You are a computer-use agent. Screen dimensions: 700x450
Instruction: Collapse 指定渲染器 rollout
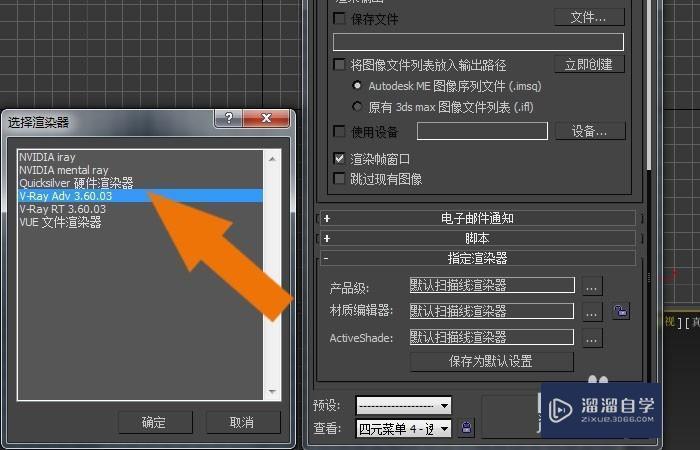pos(478,258)
